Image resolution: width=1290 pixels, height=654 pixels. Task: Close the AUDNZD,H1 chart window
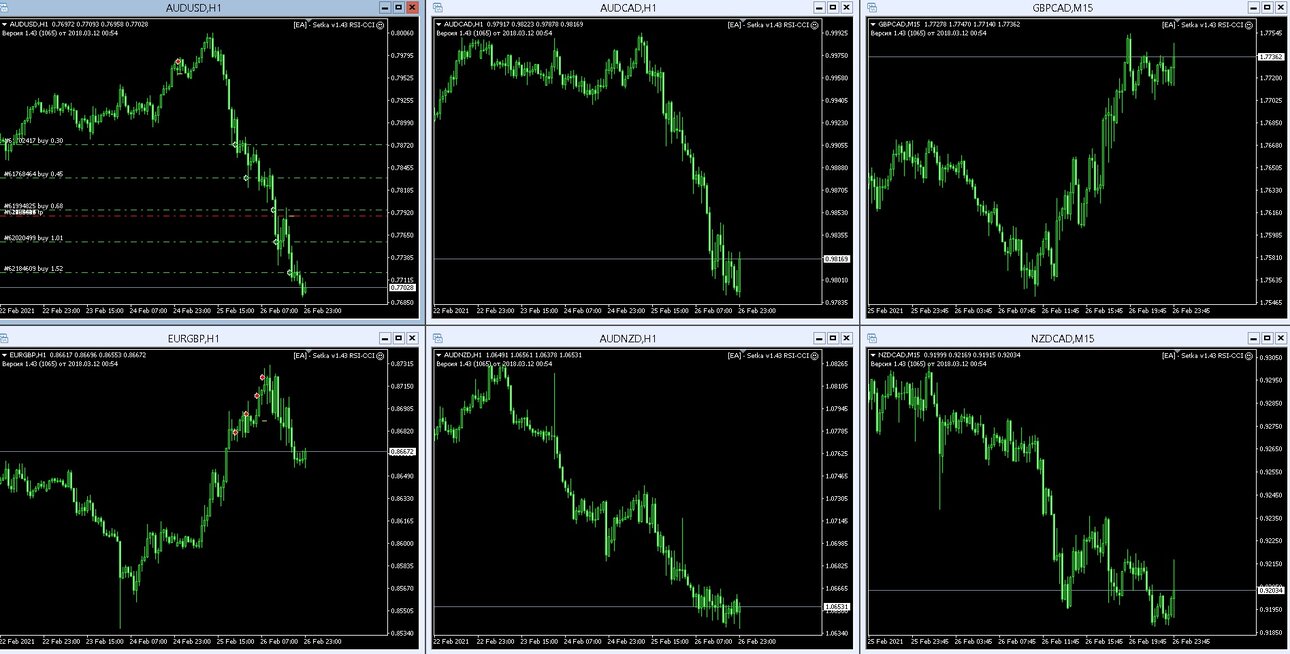click(845, 338)
